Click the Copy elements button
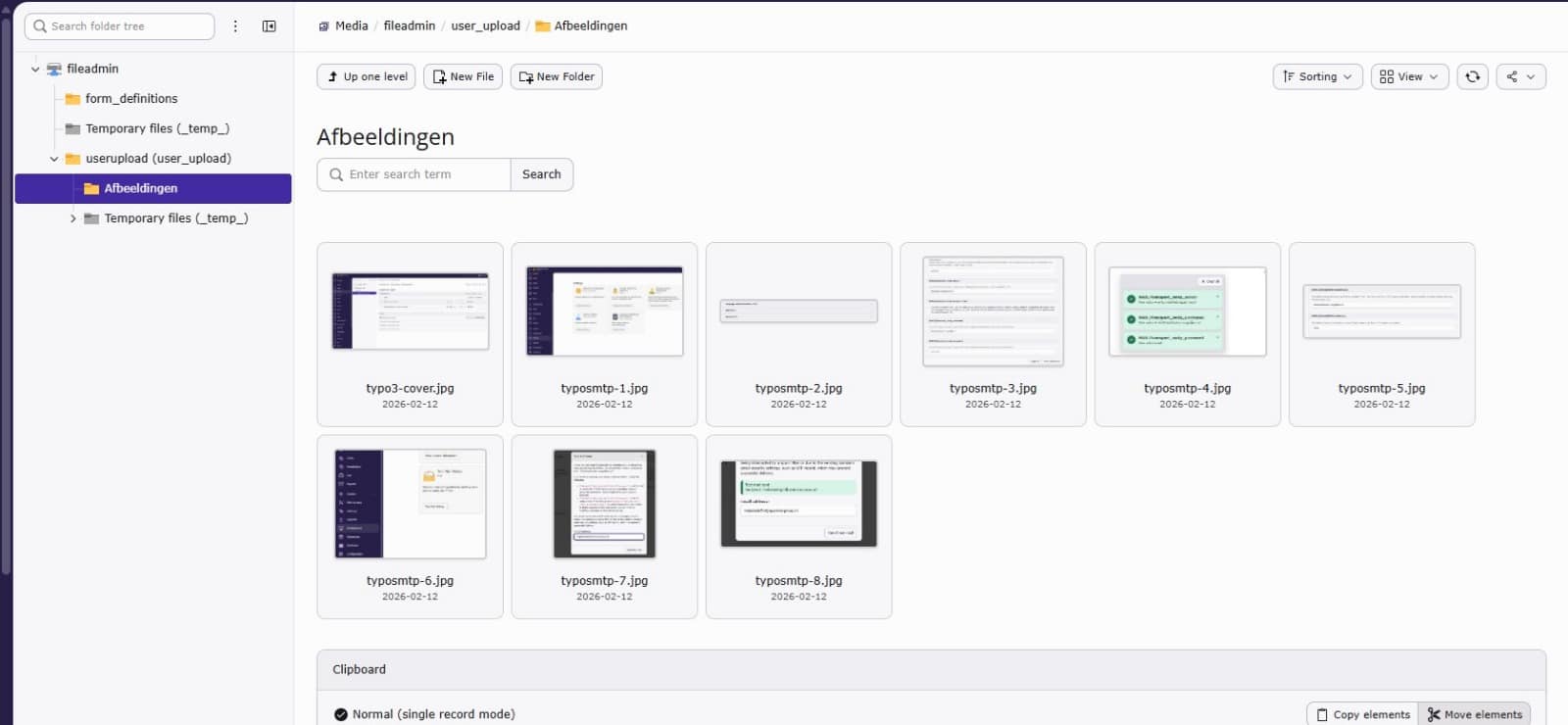Screen dimensions: 1568x725 [x=1362, y=714]
